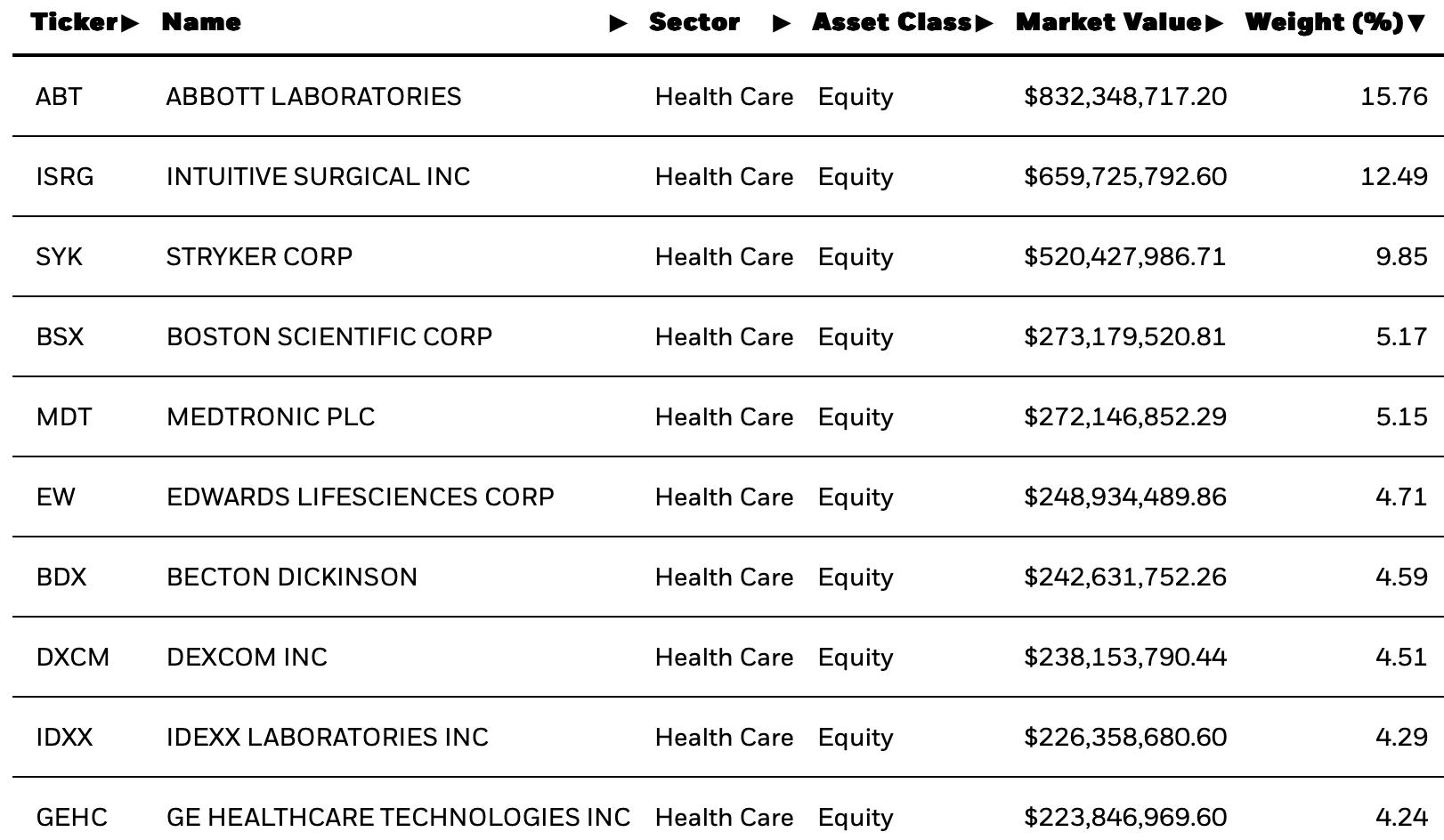Select the ABT ticker cell
The width and height of the screenshot is (1444, 840).
[x=59, y=96]
